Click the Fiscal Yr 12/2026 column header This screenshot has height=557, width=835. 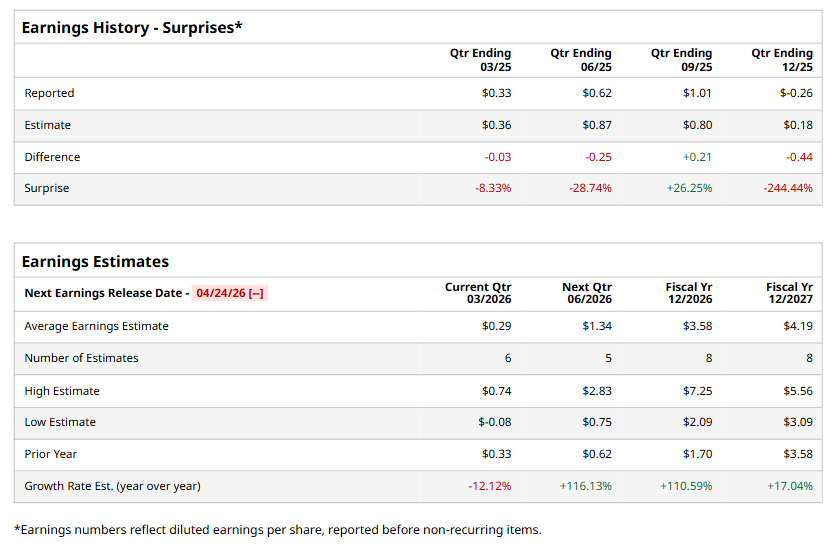[688, 294]
